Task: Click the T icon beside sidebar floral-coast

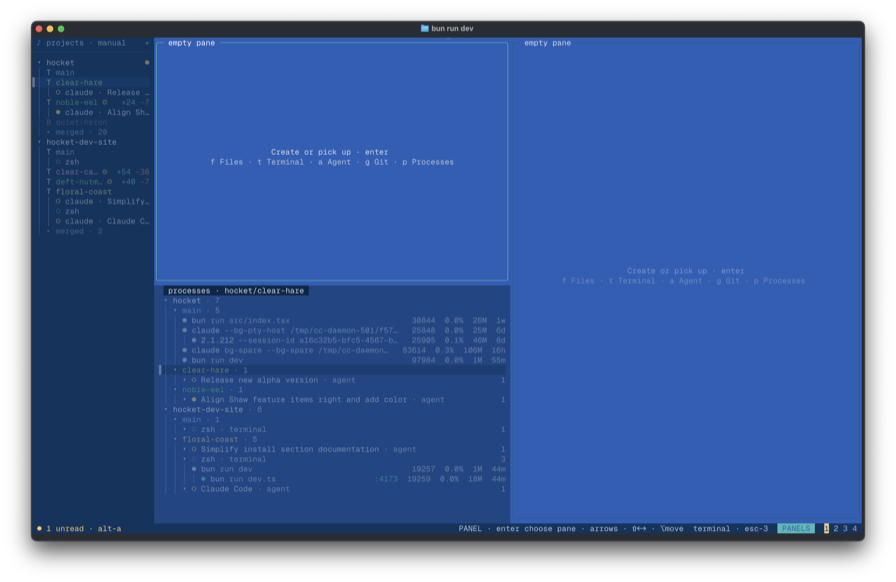Action: pos(49,192)
